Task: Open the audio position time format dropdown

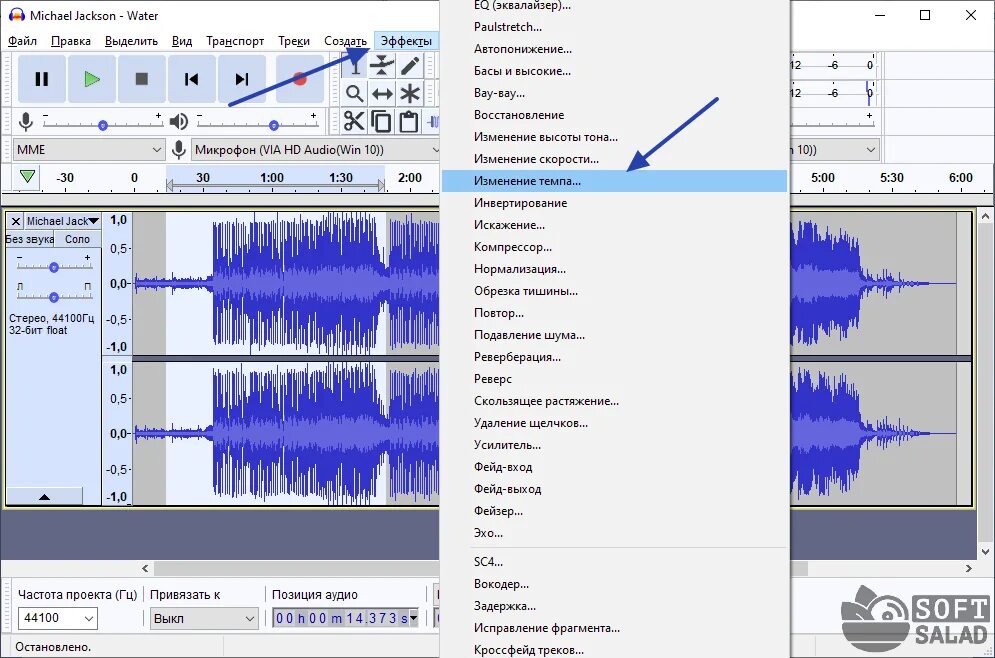Action: (x=414, y=618)
